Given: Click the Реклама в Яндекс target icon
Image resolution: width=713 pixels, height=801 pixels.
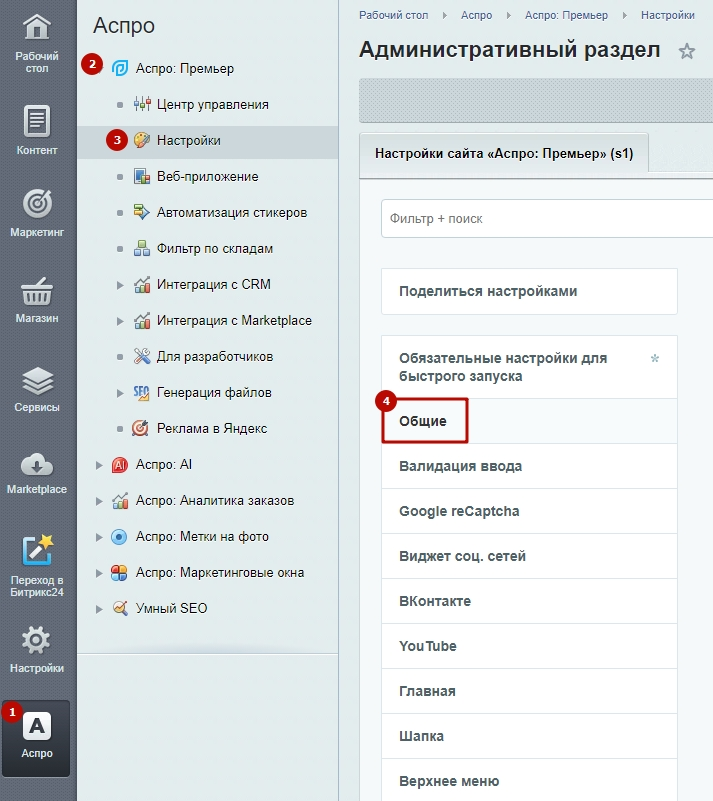Looking at the screenshot, I should tap(140, 428).
